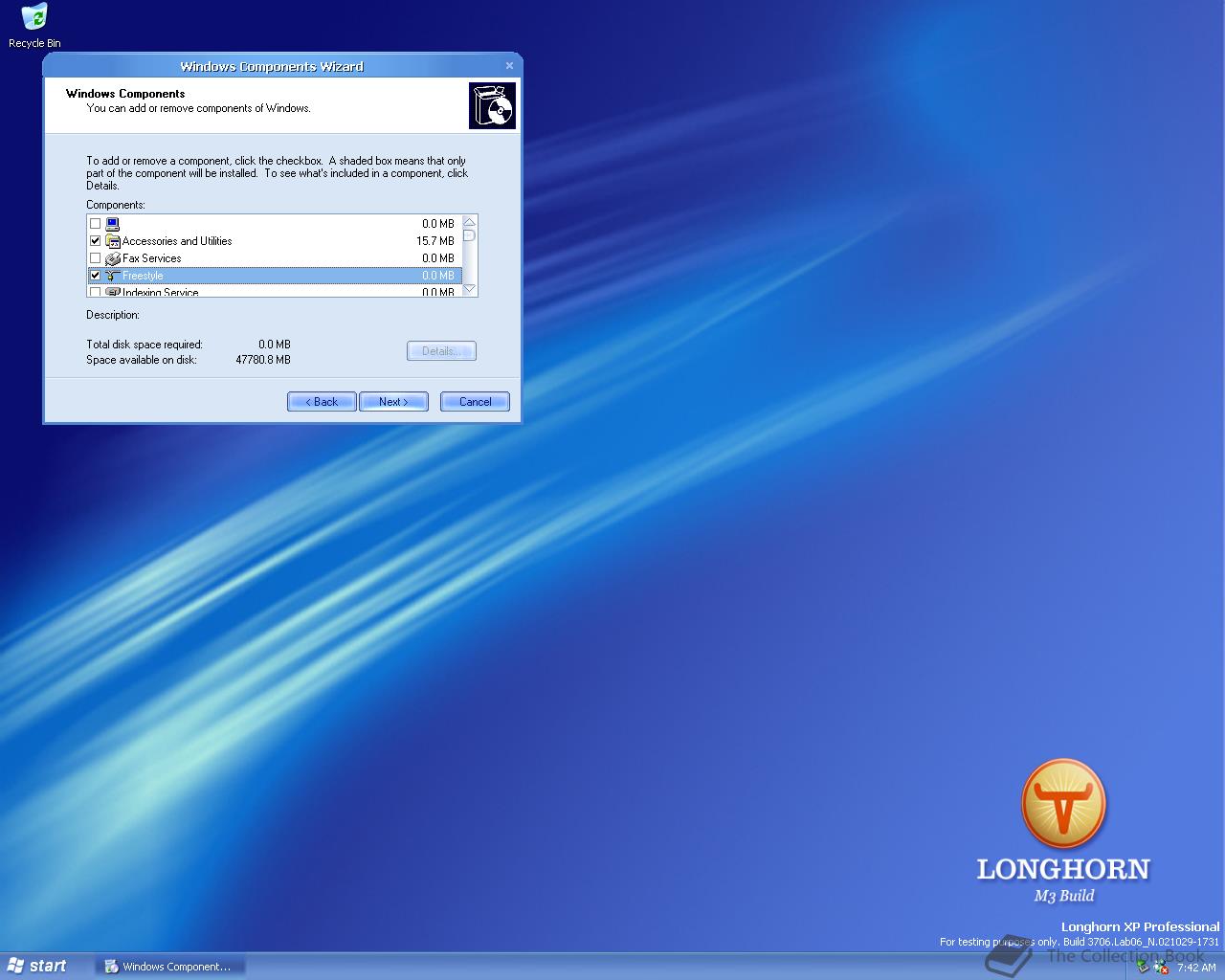Click the components list scroll down arrow
This screenshot has height=980, width=1225.
(x=469, y=289)
